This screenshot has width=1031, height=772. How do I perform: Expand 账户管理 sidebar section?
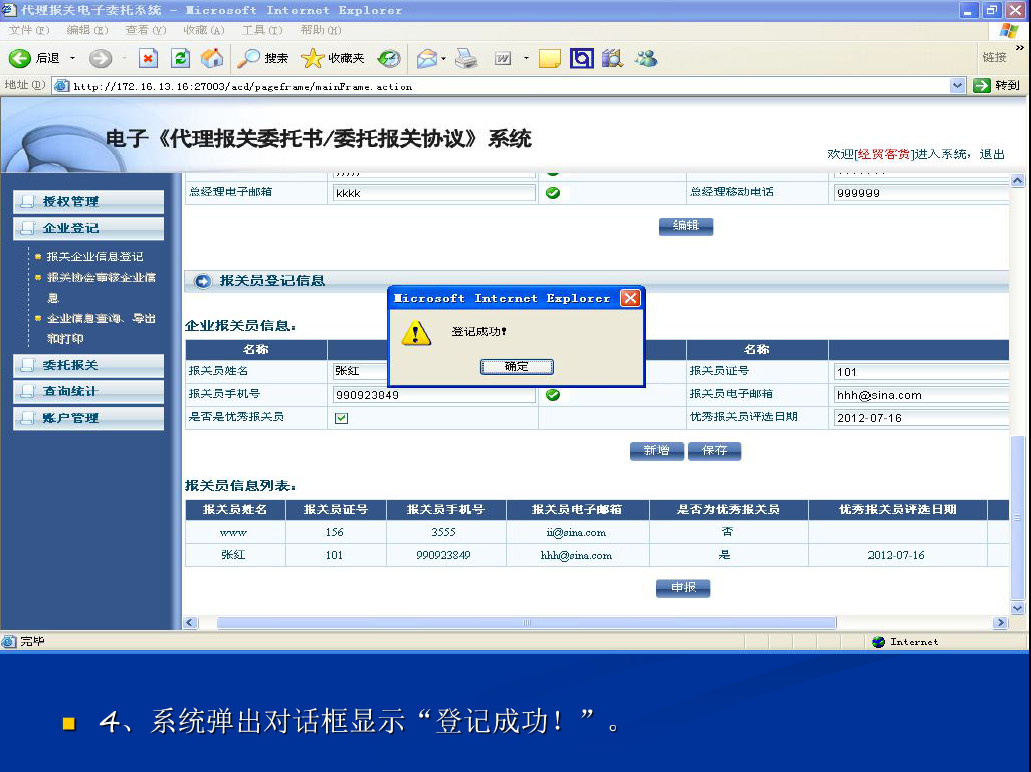(x=89, y=418)
